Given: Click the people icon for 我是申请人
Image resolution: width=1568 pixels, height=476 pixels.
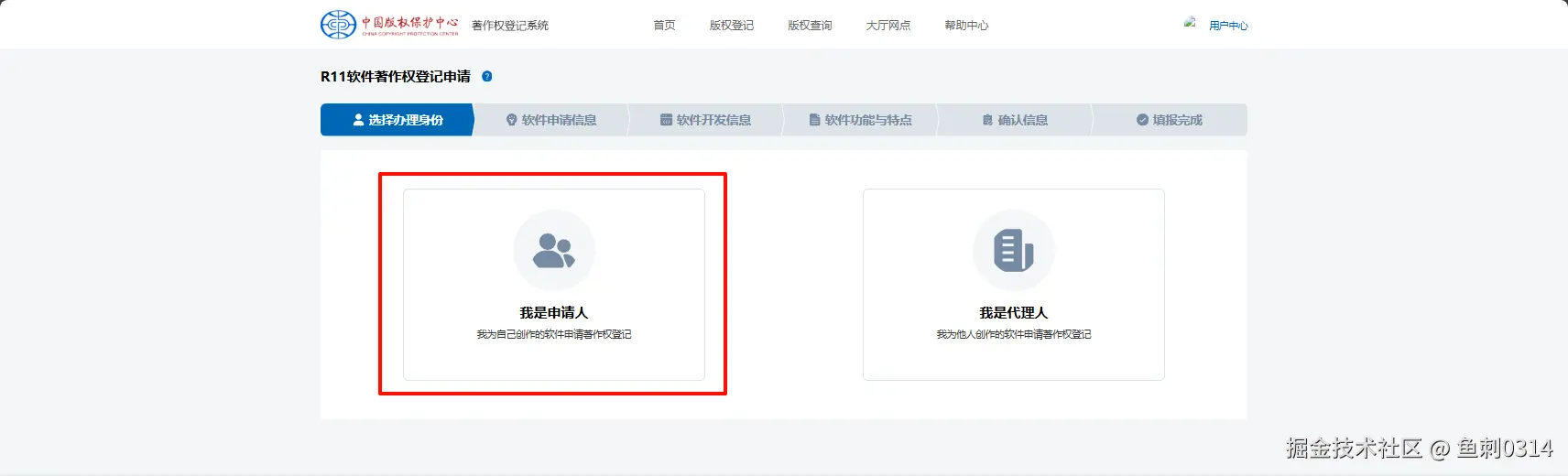Looking at the screenshot, I should [x=554, y=250].
